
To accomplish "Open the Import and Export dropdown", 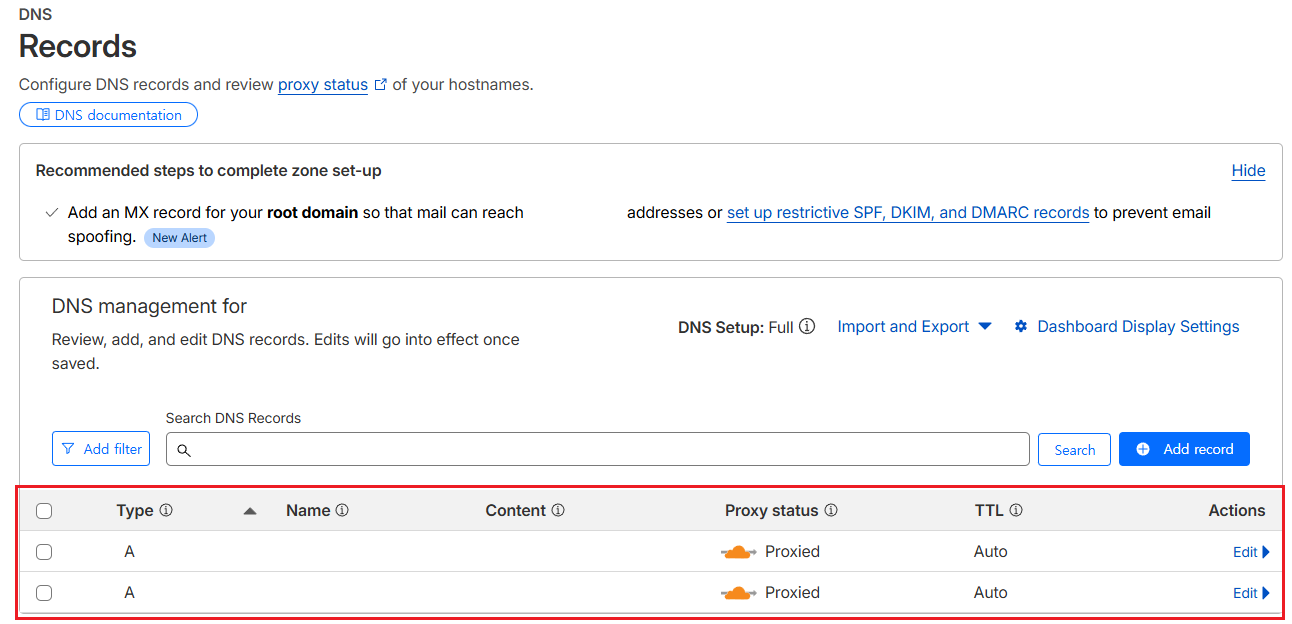I will pos(914,327).
